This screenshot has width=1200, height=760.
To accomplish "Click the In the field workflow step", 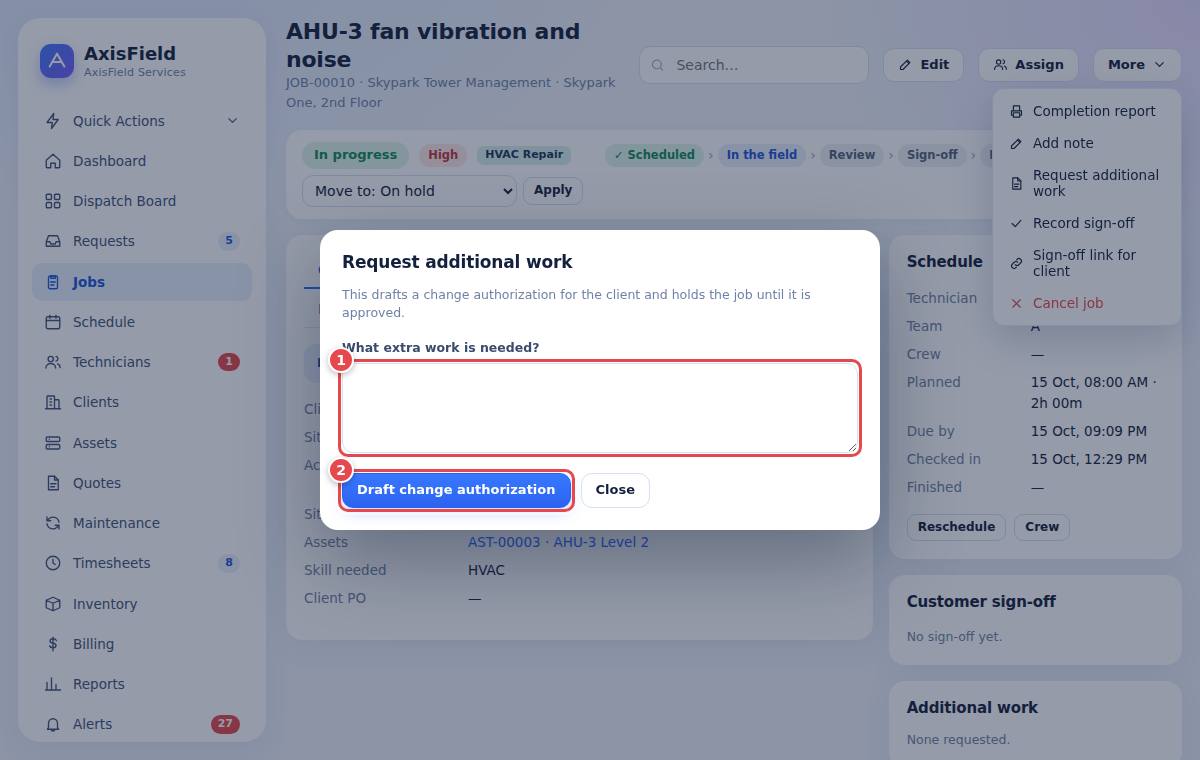I will [762, 155].
